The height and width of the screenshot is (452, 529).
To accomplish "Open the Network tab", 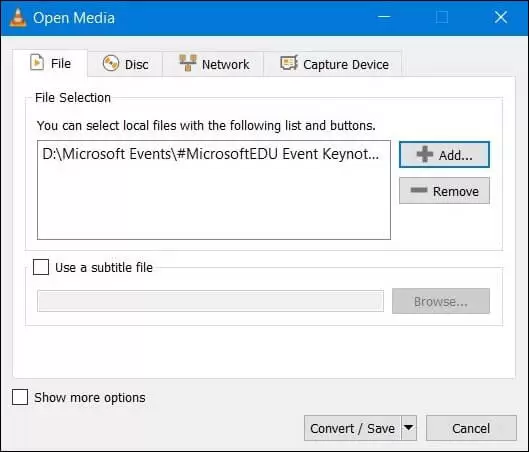I will [213, 64].
